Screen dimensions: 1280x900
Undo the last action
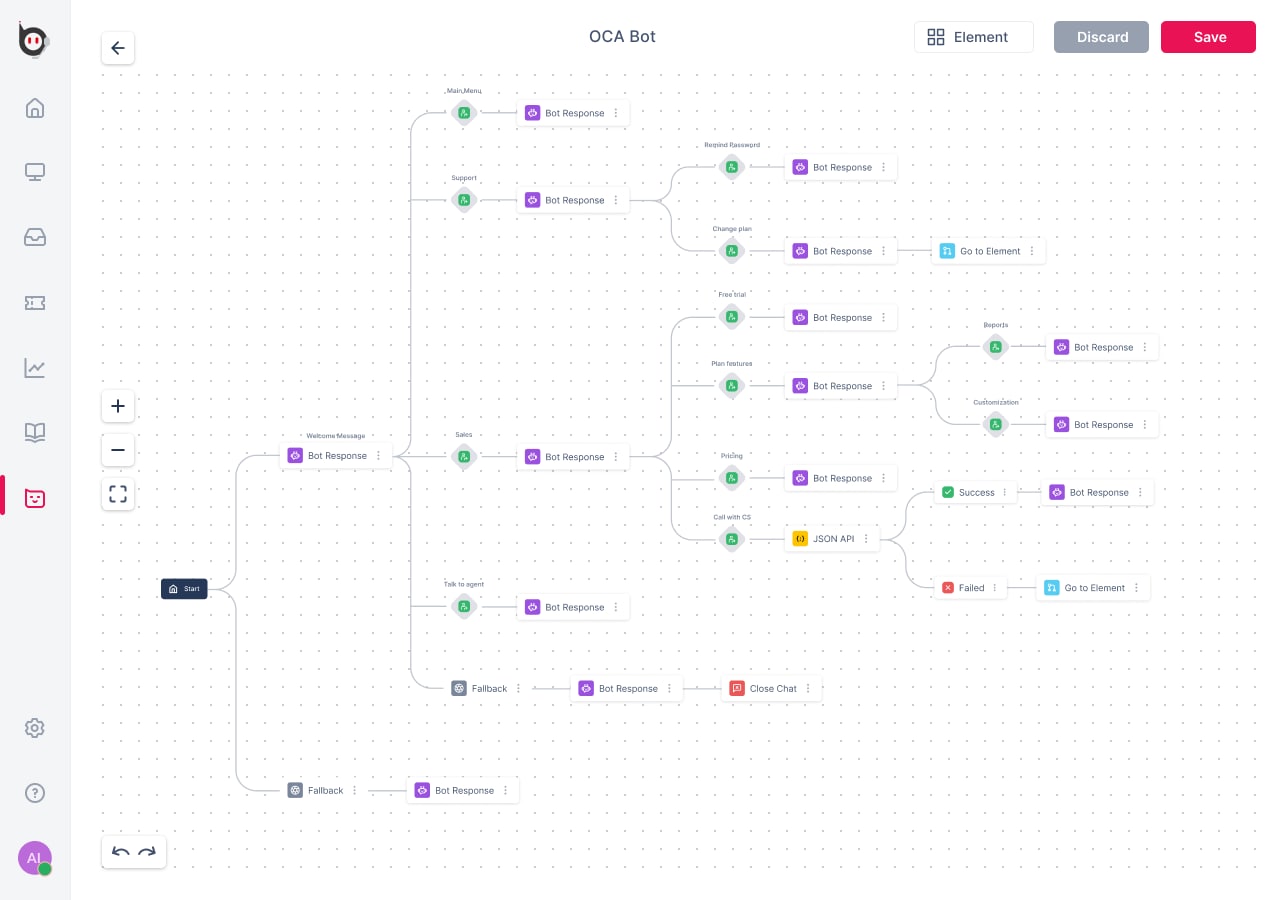click(121, 852)
